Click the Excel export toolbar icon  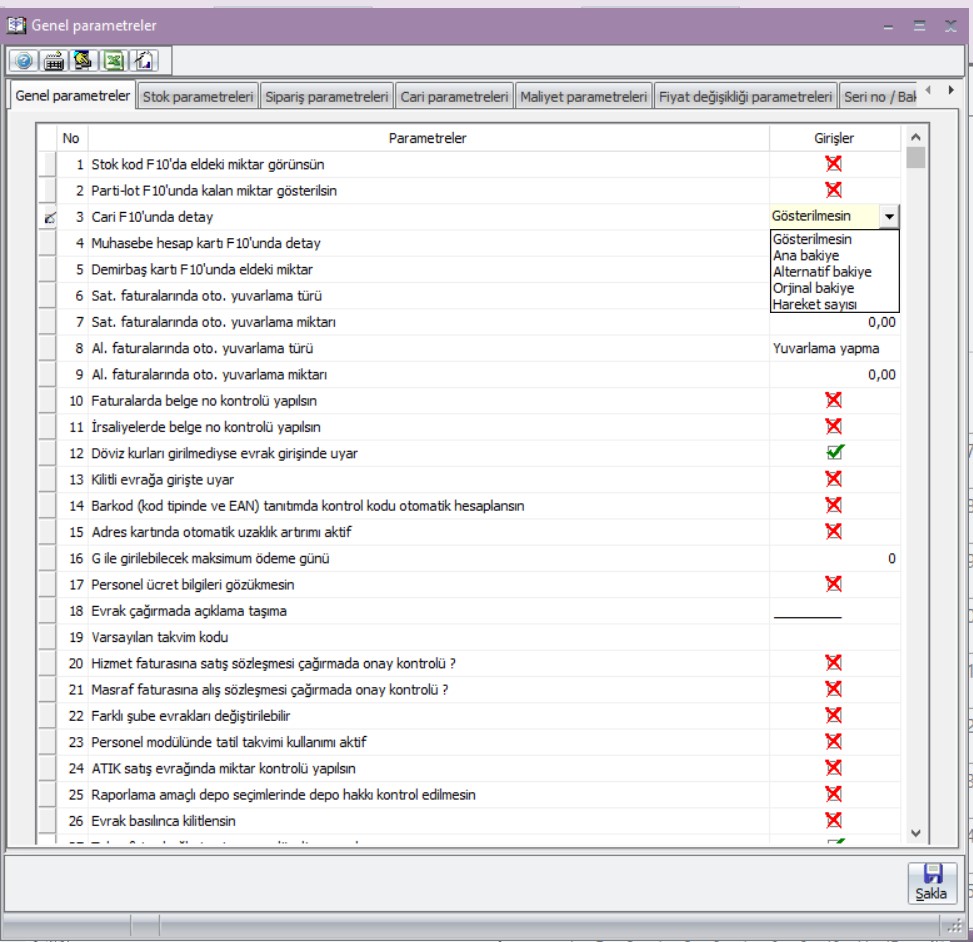114,61
